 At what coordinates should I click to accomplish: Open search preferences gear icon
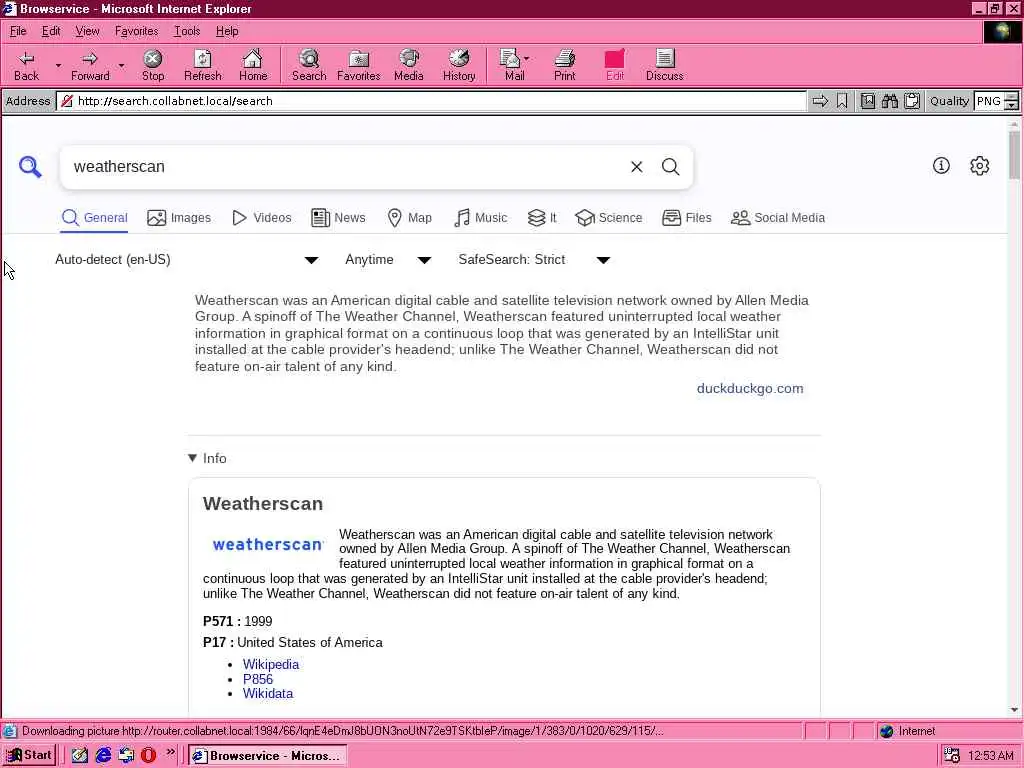click(x=980, y=166)
